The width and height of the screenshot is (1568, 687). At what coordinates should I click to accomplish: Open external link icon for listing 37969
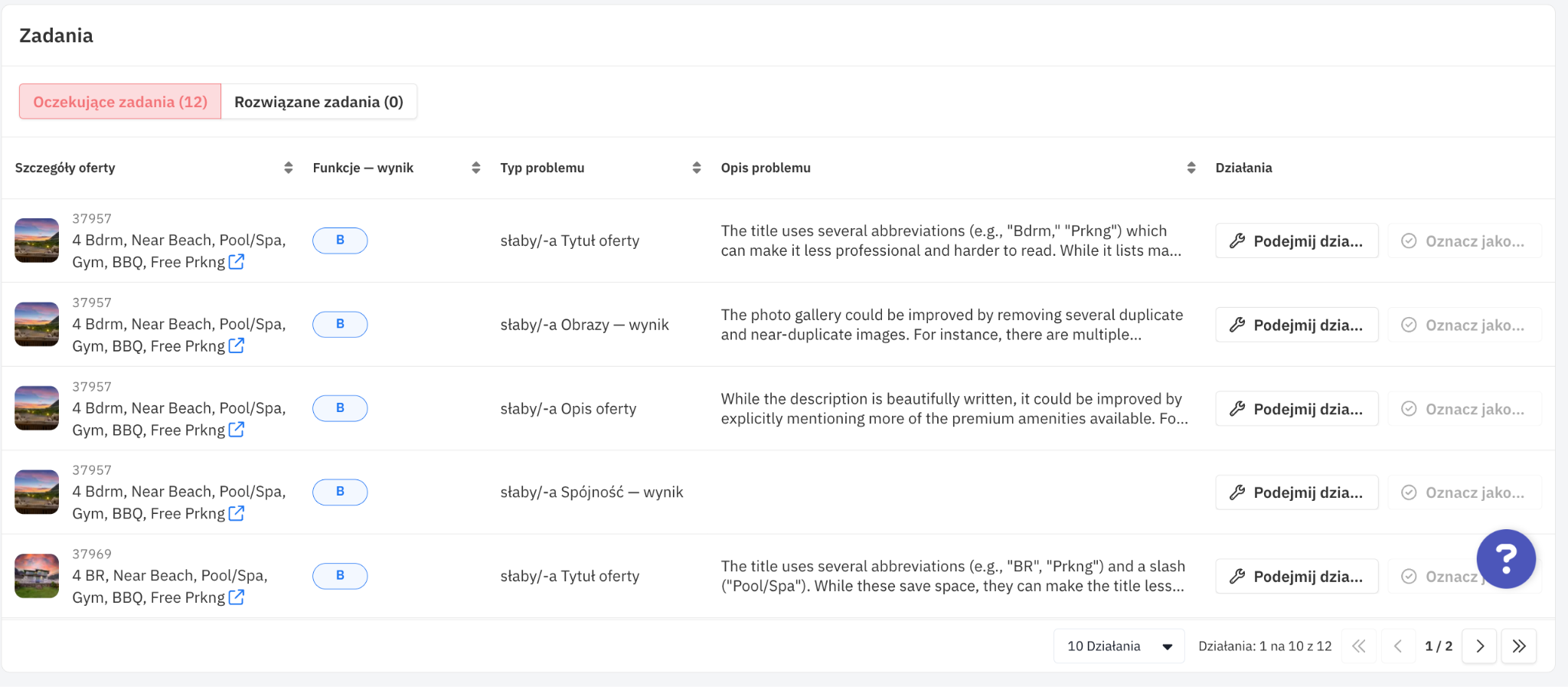237,597
